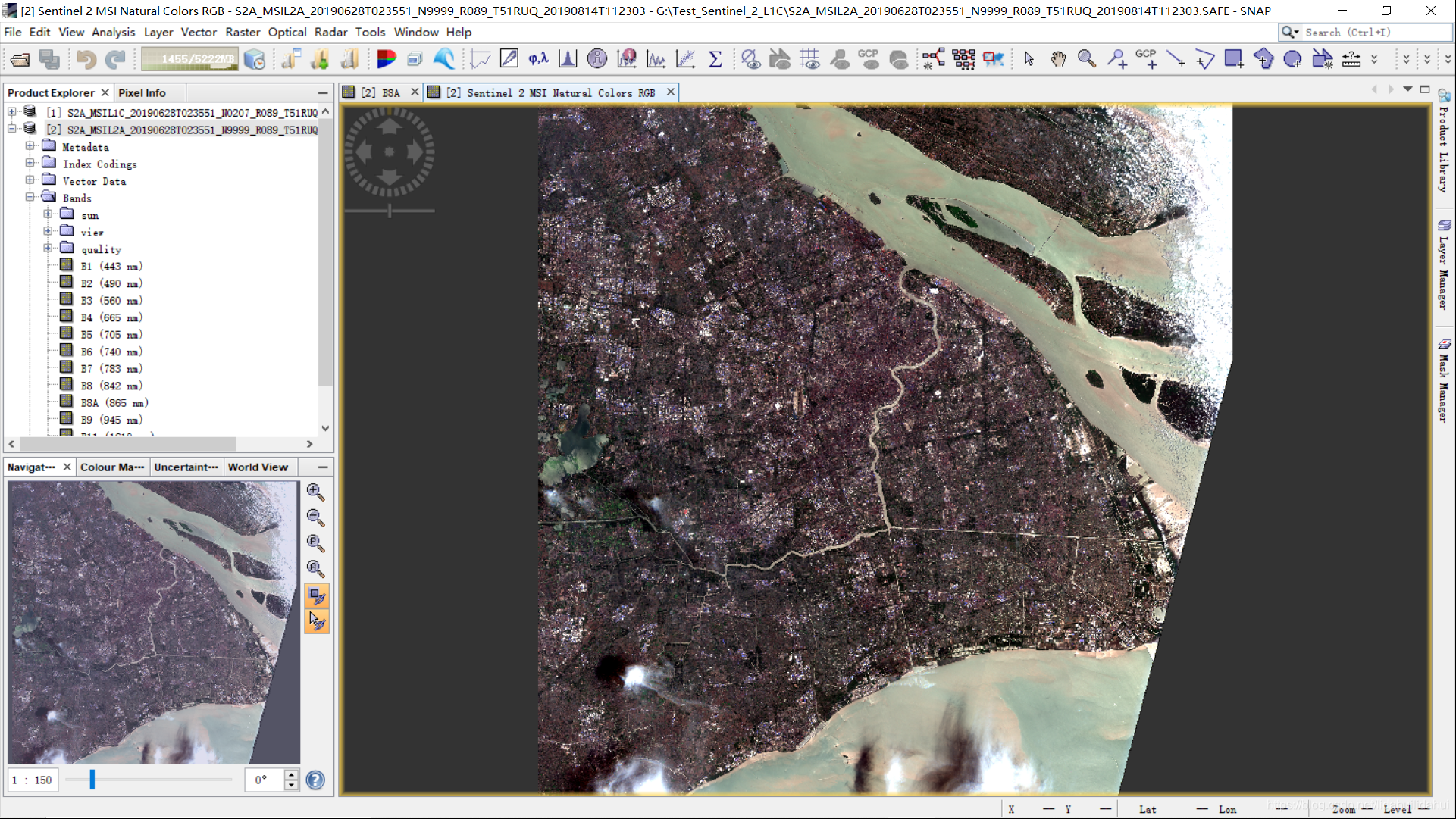
Task: Select the Draw rectangle tool
Action: tap(1234, 59)
